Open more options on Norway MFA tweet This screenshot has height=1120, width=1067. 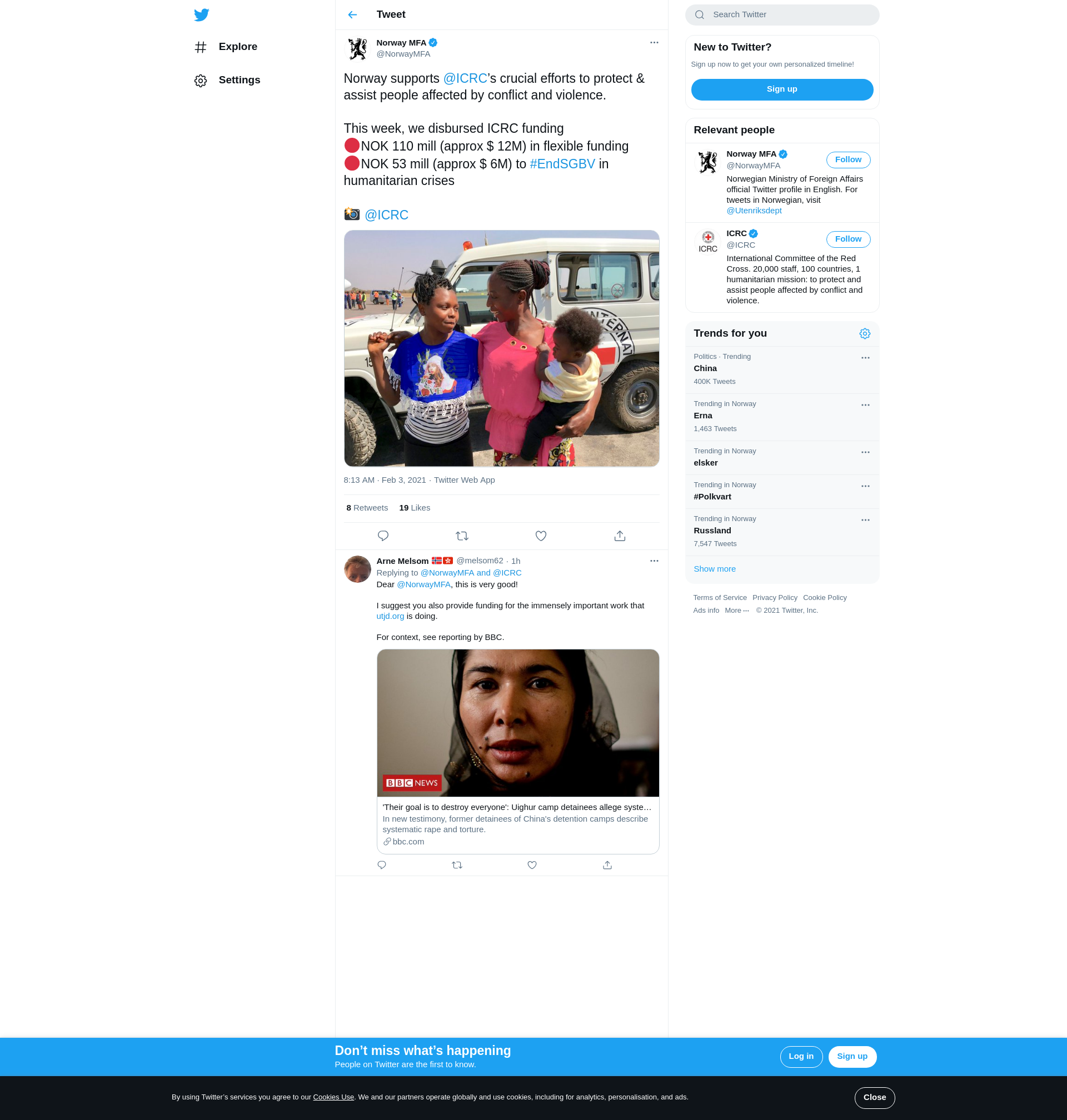[x=654, y=43]
